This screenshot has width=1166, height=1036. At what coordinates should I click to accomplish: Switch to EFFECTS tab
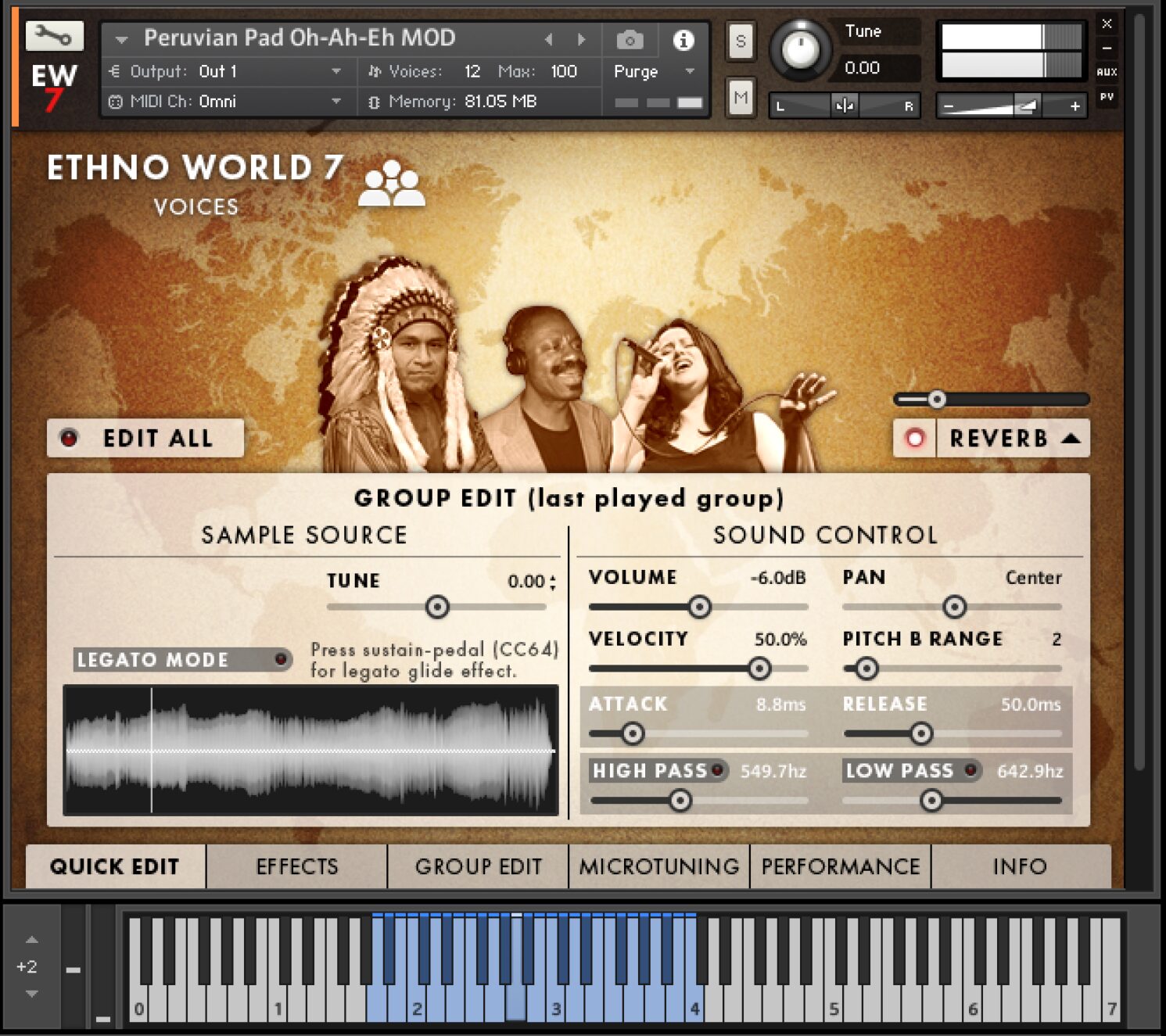[x=297, y=866]
